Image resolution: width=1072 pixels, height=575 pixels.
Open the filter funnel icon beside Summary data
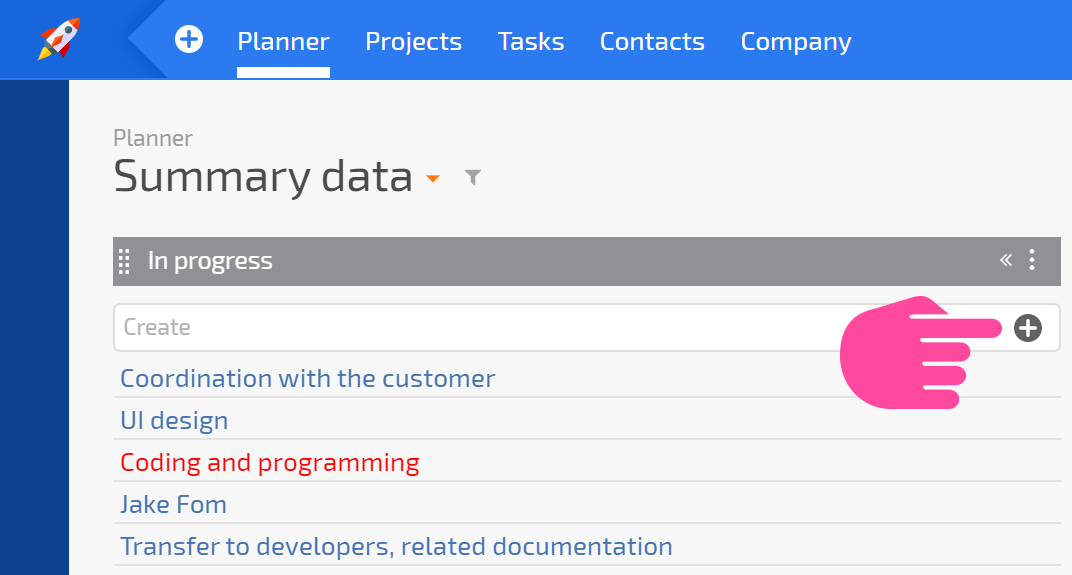tap(472, 177)
